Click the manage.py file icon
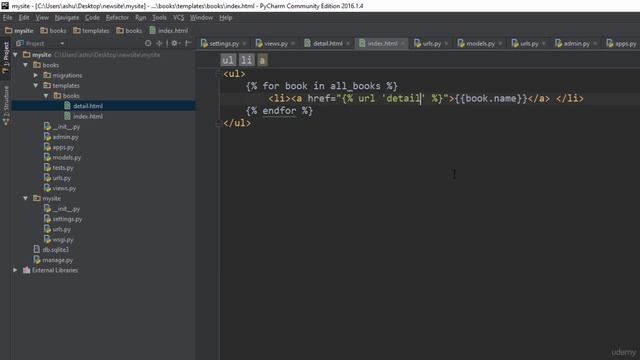The image size is (640, 360). coord(37,260)
